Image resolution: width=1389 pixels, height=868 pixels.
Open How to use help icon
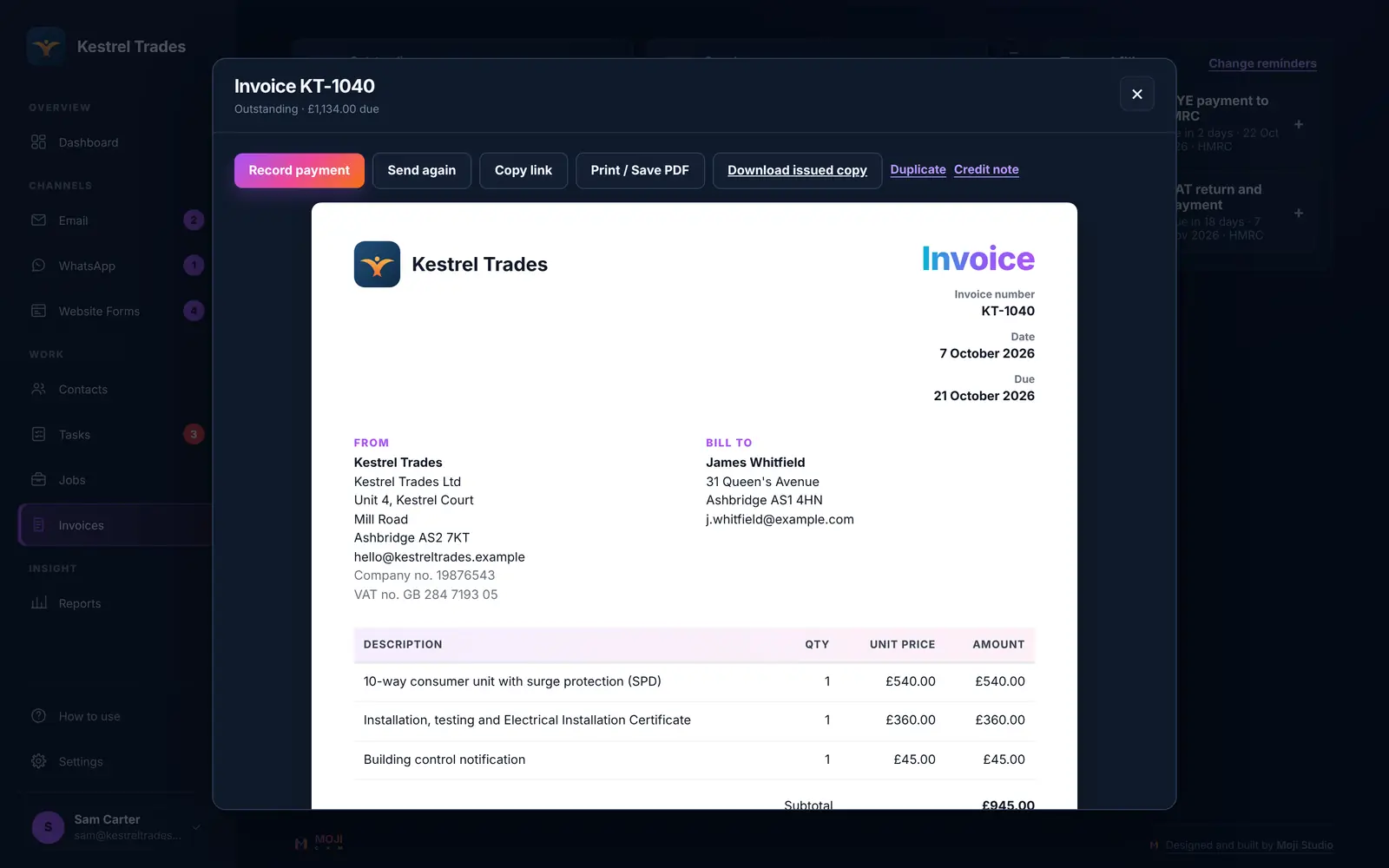click(38, 716)
